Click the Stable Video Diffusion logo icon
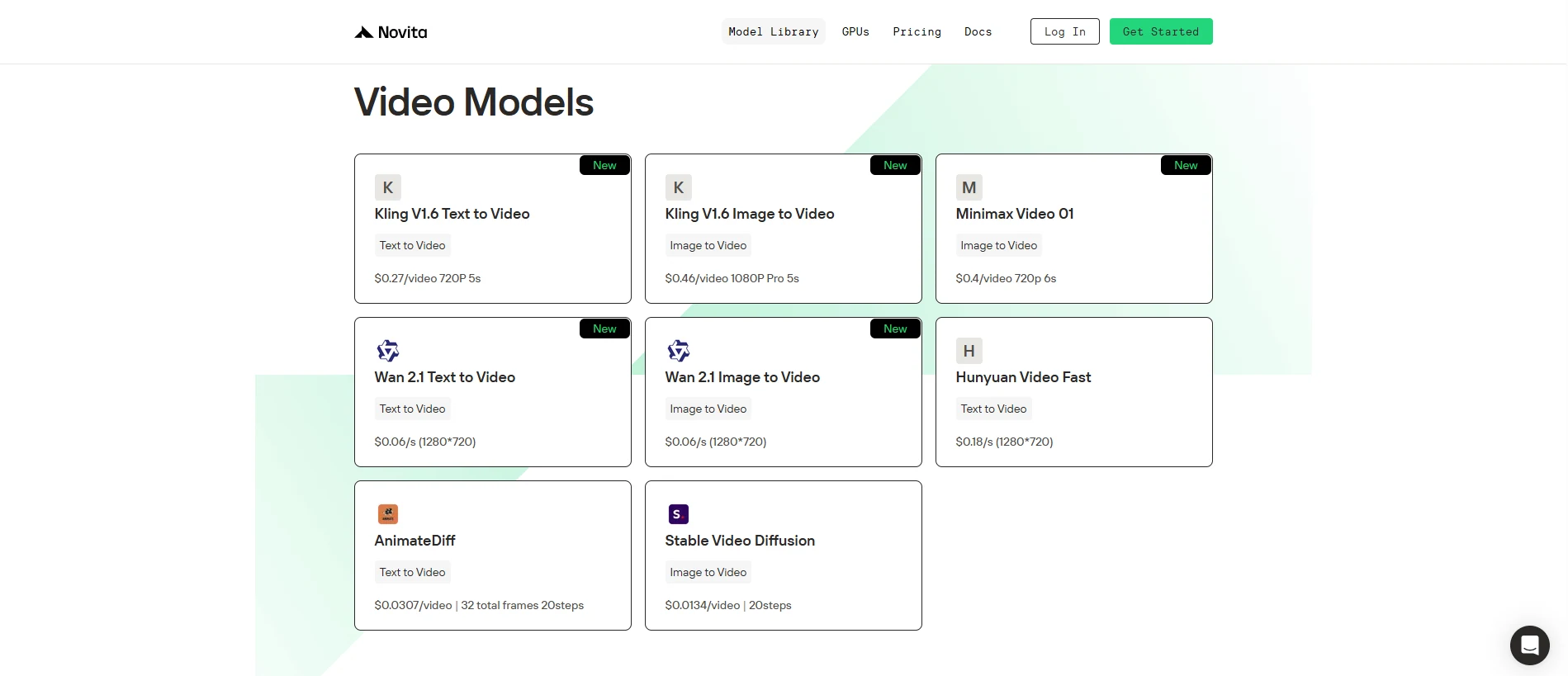The image size is (1568, 676). point(679,514)
